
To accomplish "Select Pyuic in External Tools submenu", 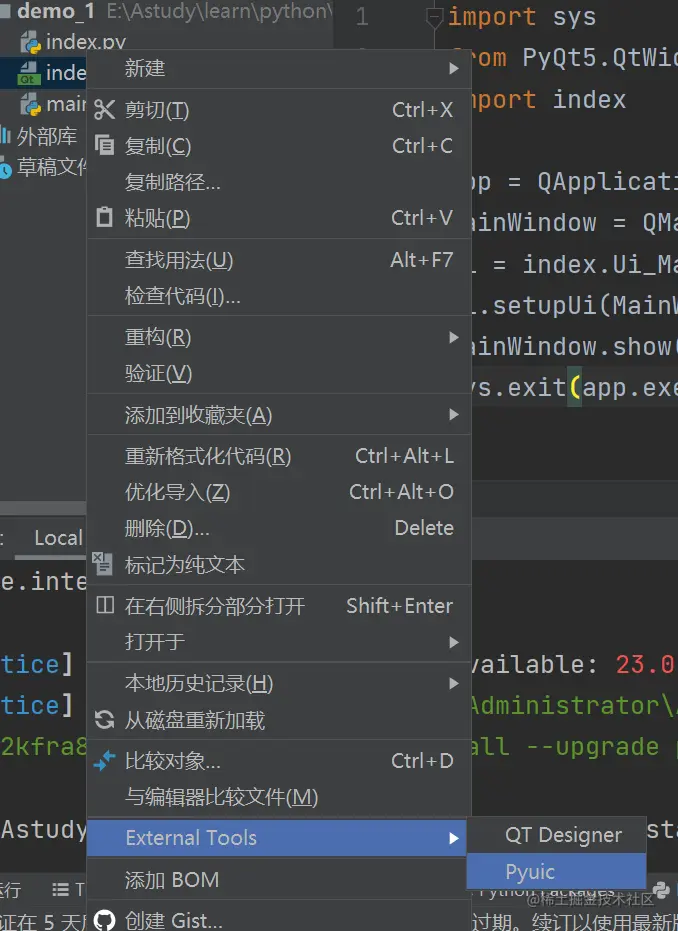I will point(556,871).
